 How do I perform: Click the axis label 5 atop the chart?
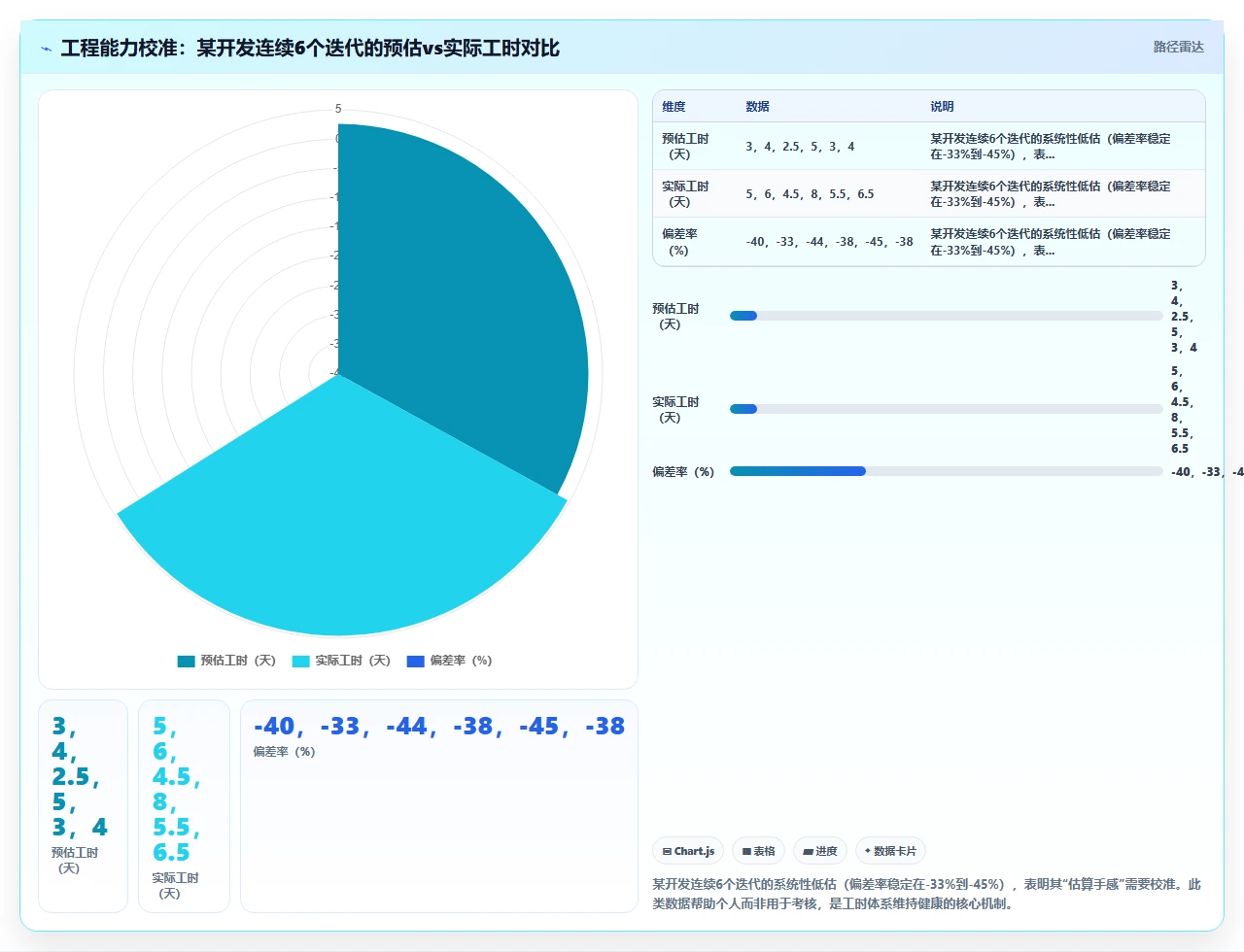[338, 109]
